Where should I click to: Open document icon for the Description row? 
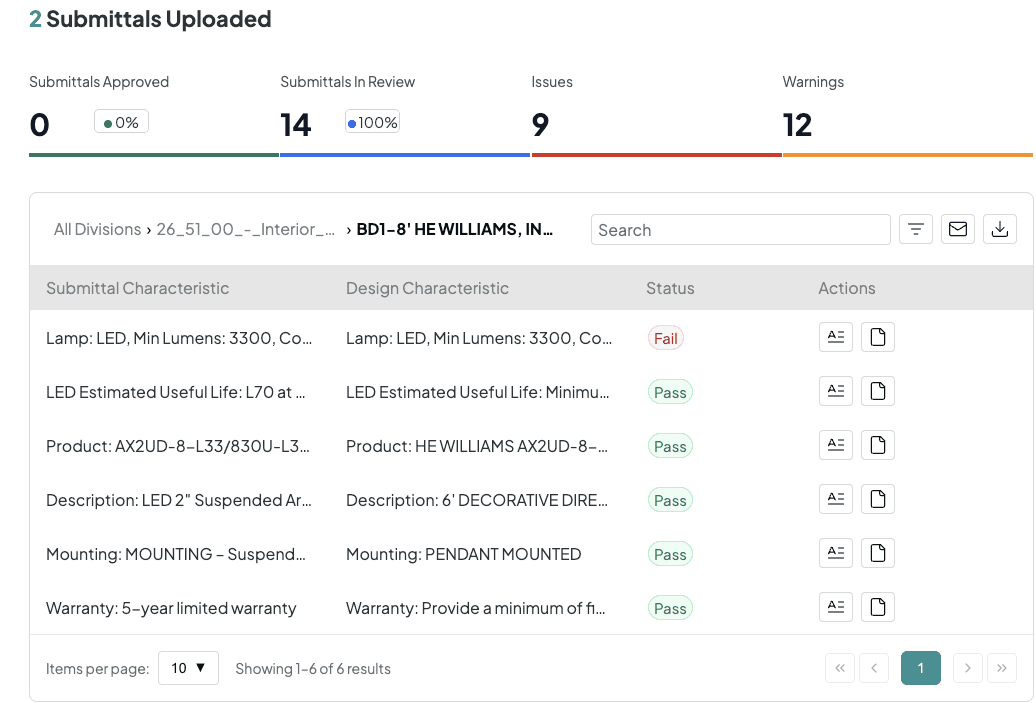877,499
